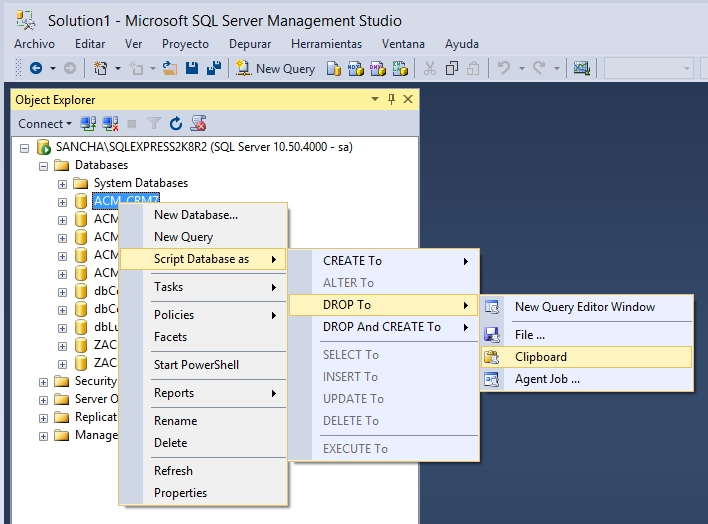Select Start PowerShell menu entry
The width and height of the screenshot is (708, 524).
pos(203,365)
